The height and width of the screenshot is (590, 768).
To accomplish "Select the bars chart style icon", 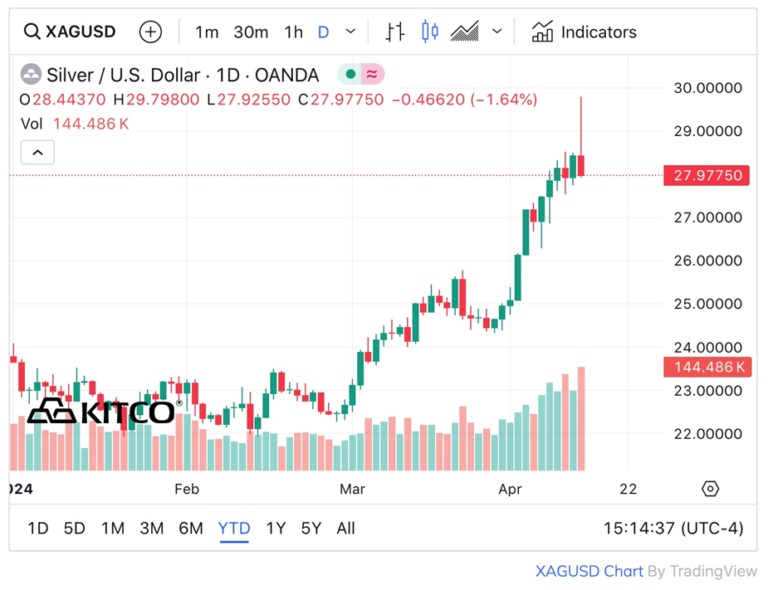I will 395,32.
